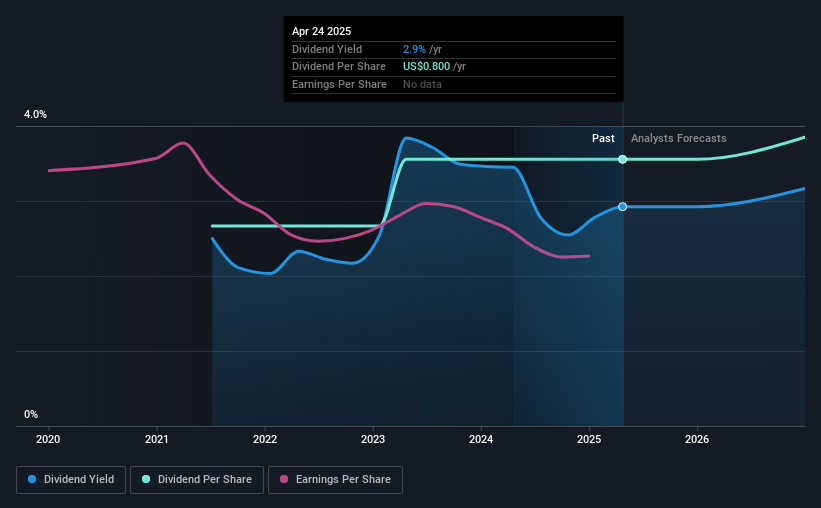821x508 pixels.
Task: Click the Analysts Forecasts label
Action: coord(679,138)
